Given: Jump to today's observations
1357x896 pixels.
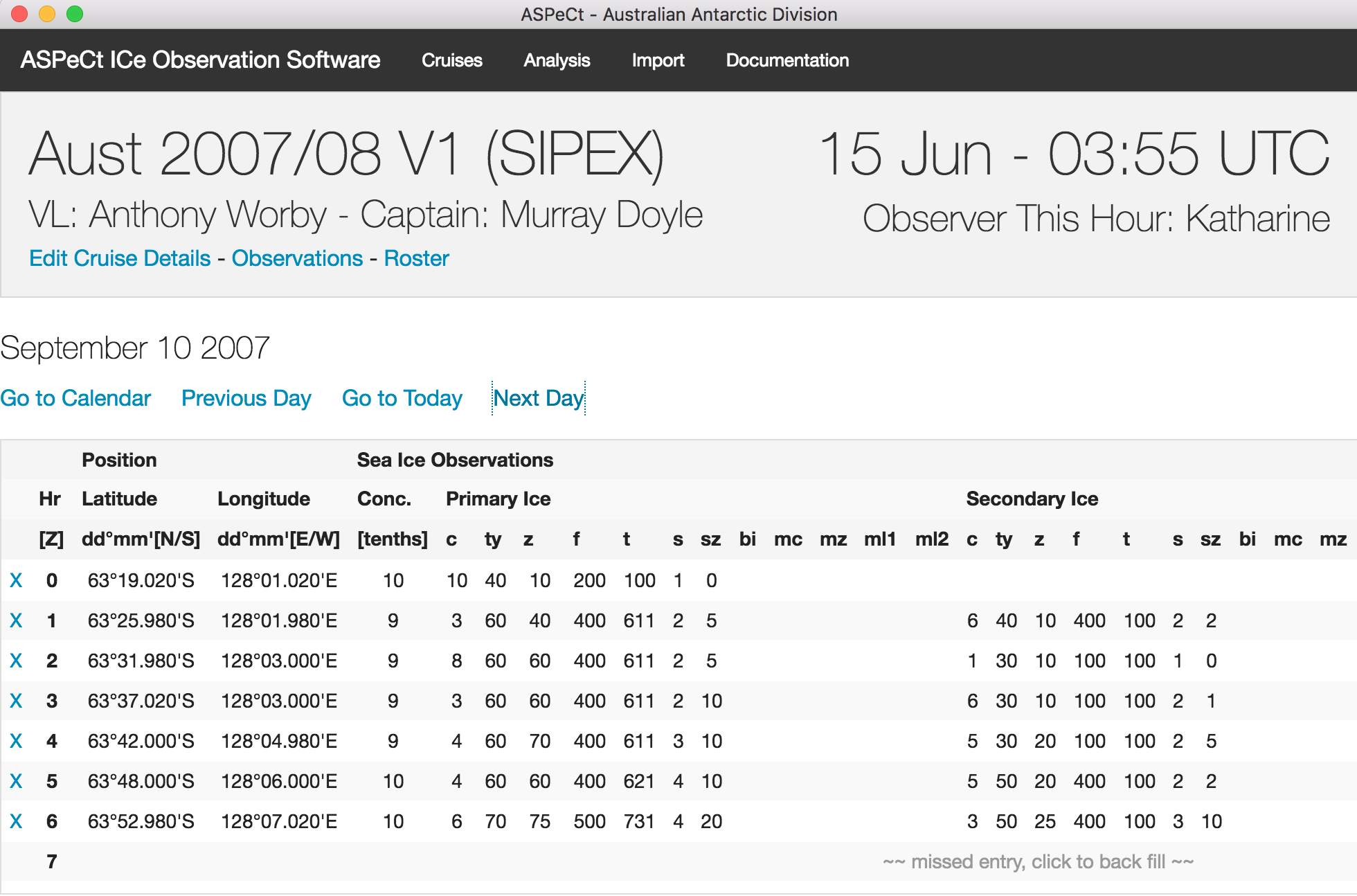Looking at the screenshot, I should (x=402, y=398).
